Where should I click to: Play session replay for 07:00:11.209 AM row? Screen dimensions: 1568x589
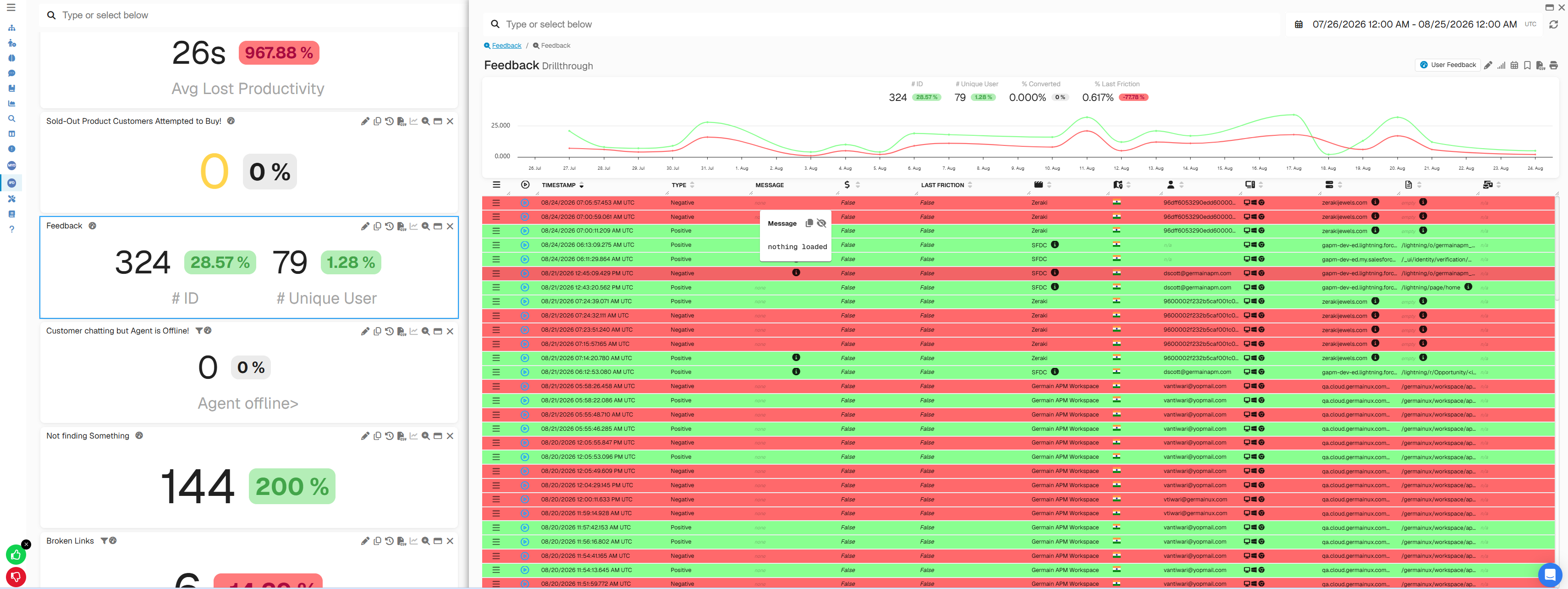pyautogui.click(x=525, y=232)
